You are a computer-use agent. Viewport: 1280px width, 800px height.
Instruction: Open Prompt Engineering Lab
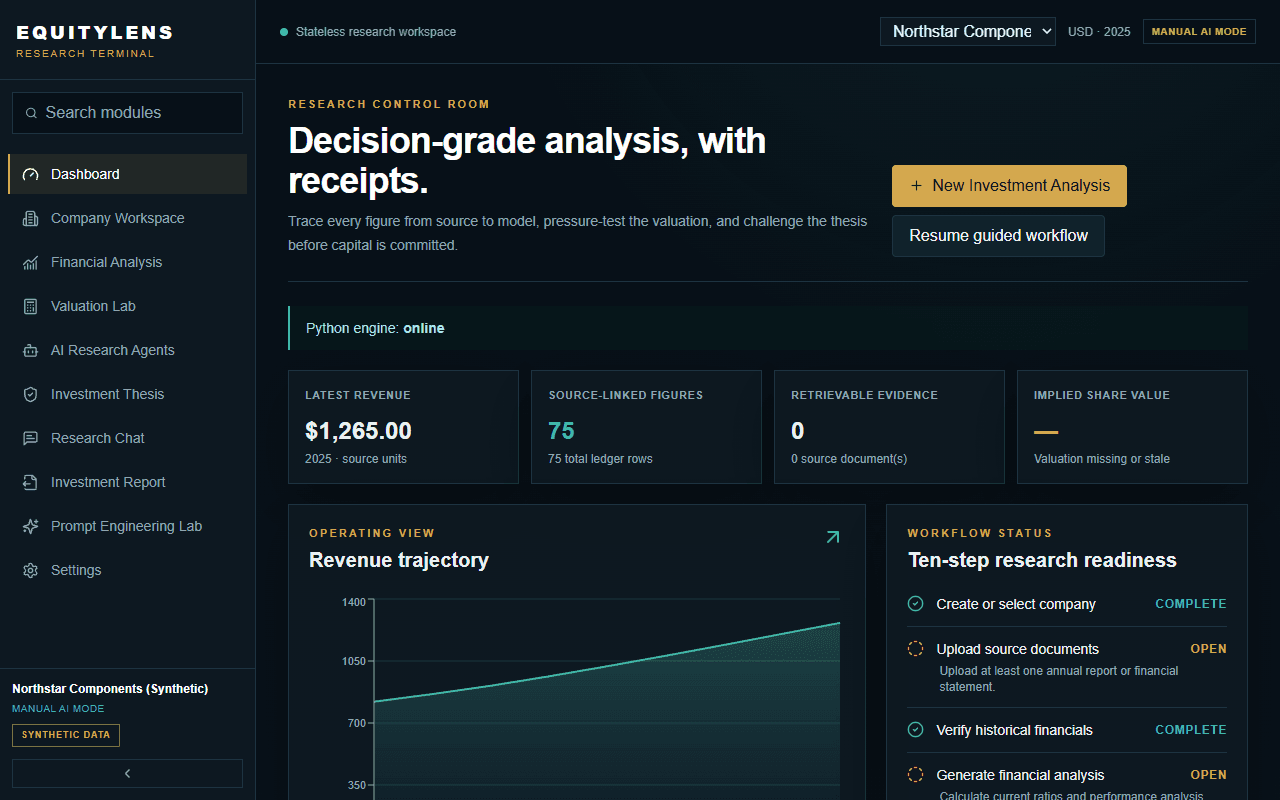[x=127, y=526]
